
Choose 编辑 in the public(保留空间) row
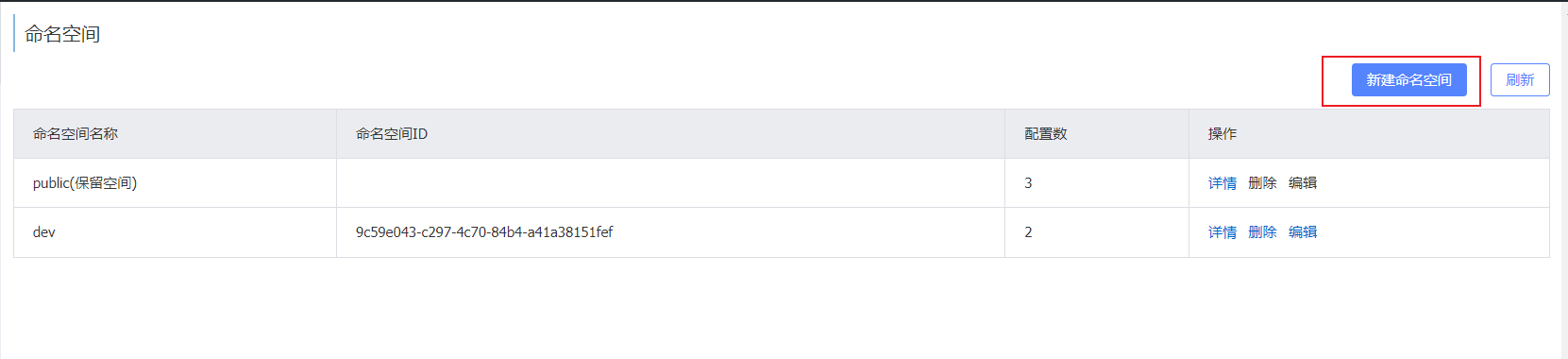pyautogui.click(x=1303, y=183)
